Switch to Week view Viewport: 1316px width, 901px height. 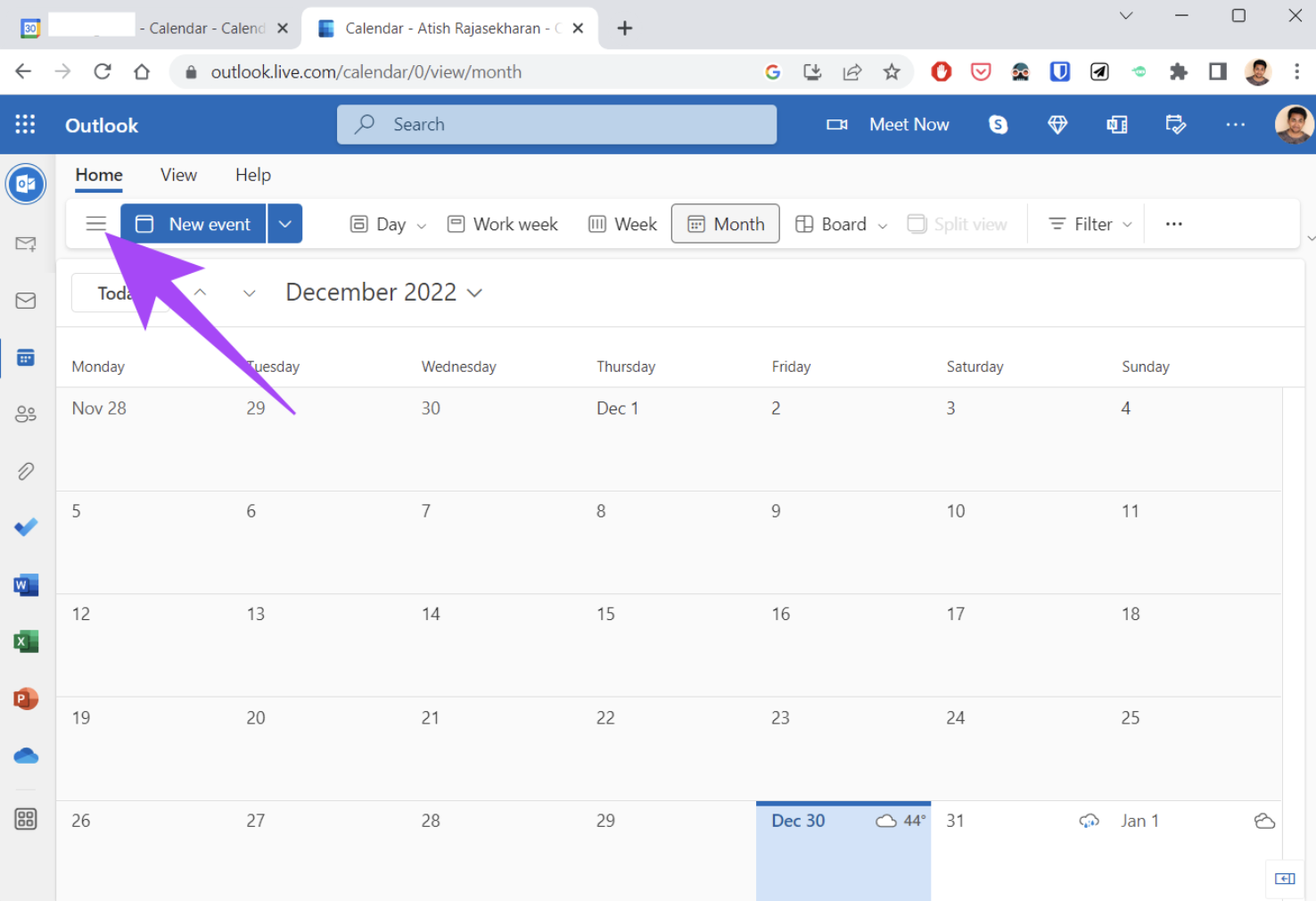623,224
